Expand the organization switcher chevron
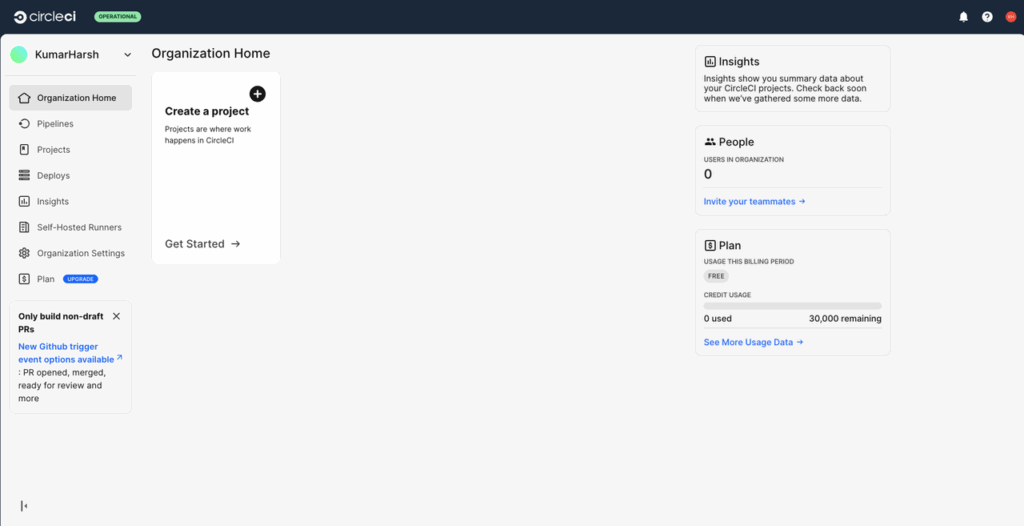The width and height of the screenshot is (1024, 526). [127, 55]
